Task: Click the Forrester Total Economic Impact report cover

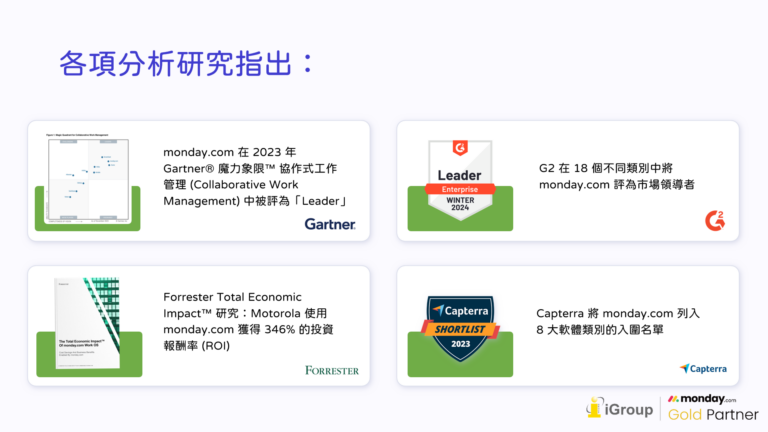Action: 88,323
